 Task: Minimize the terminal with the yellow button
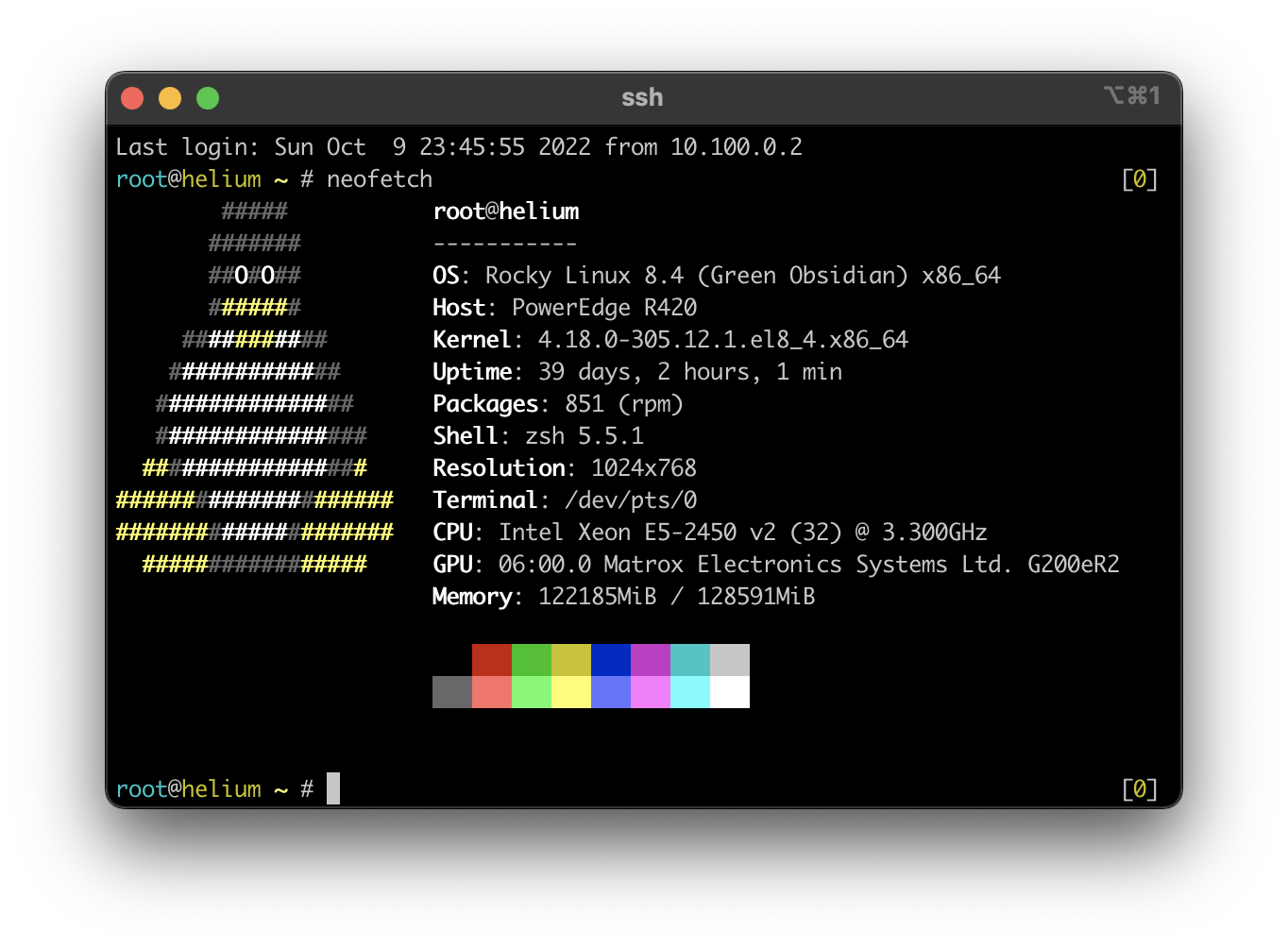point(170,98)
